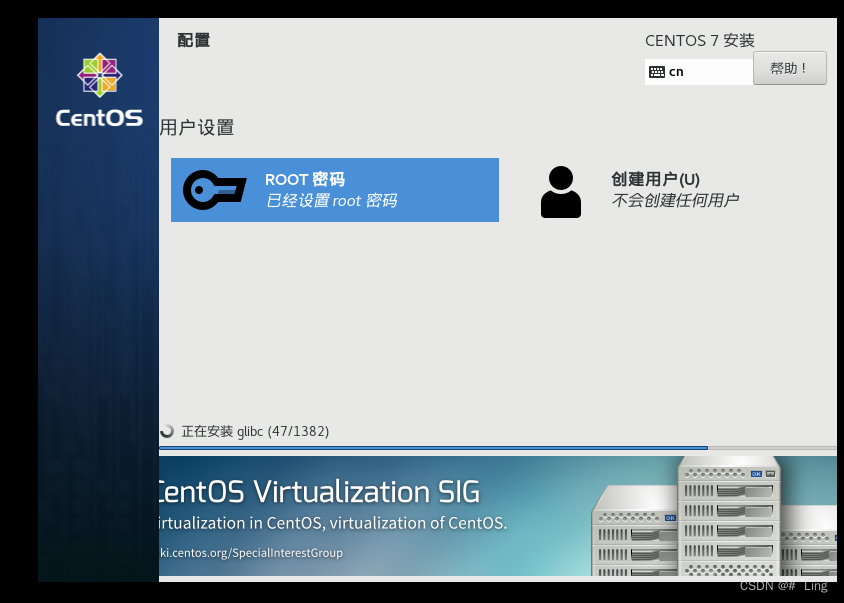
Task: Click the 已经设置 root 密码 status text
Action: tap(331, 201)
